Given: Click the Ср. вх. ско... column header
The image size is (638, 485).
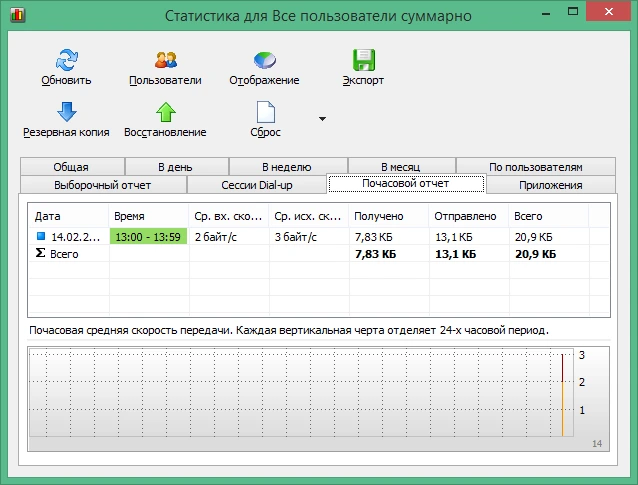Looking at the screenshot, I should tap(229, 216).
